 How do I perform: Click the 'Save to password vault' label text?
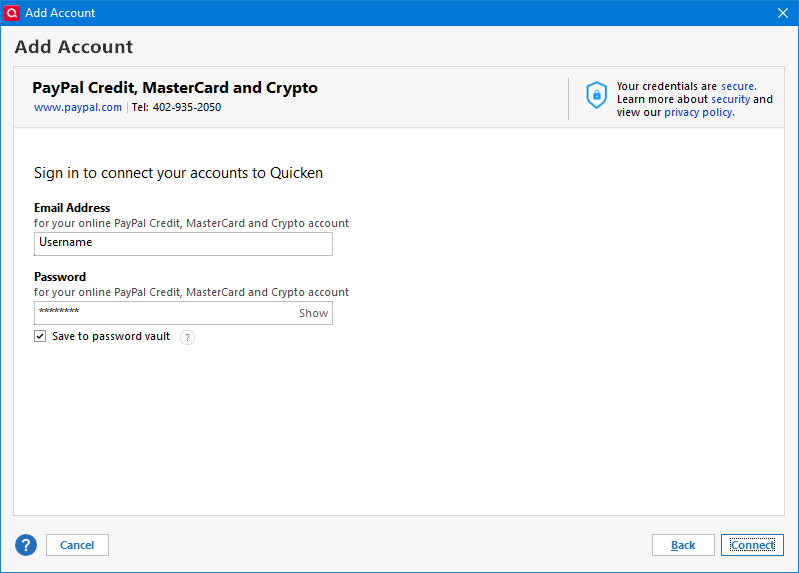[x=111, y=336]
